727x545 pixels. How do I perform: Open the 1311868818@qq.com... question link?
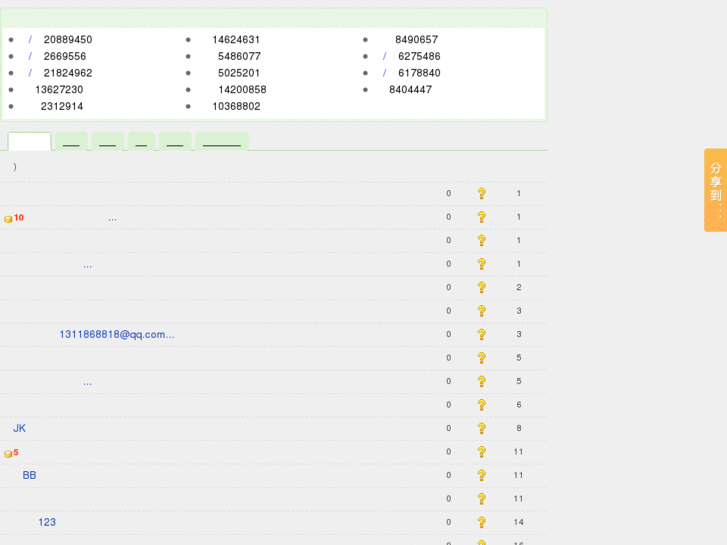[117, 334]
